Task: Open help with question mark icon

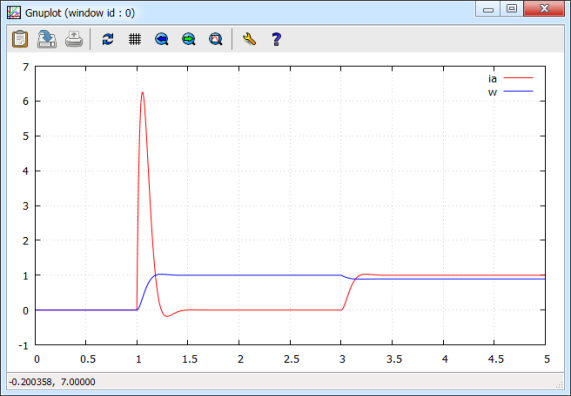Action: [276, 39]
